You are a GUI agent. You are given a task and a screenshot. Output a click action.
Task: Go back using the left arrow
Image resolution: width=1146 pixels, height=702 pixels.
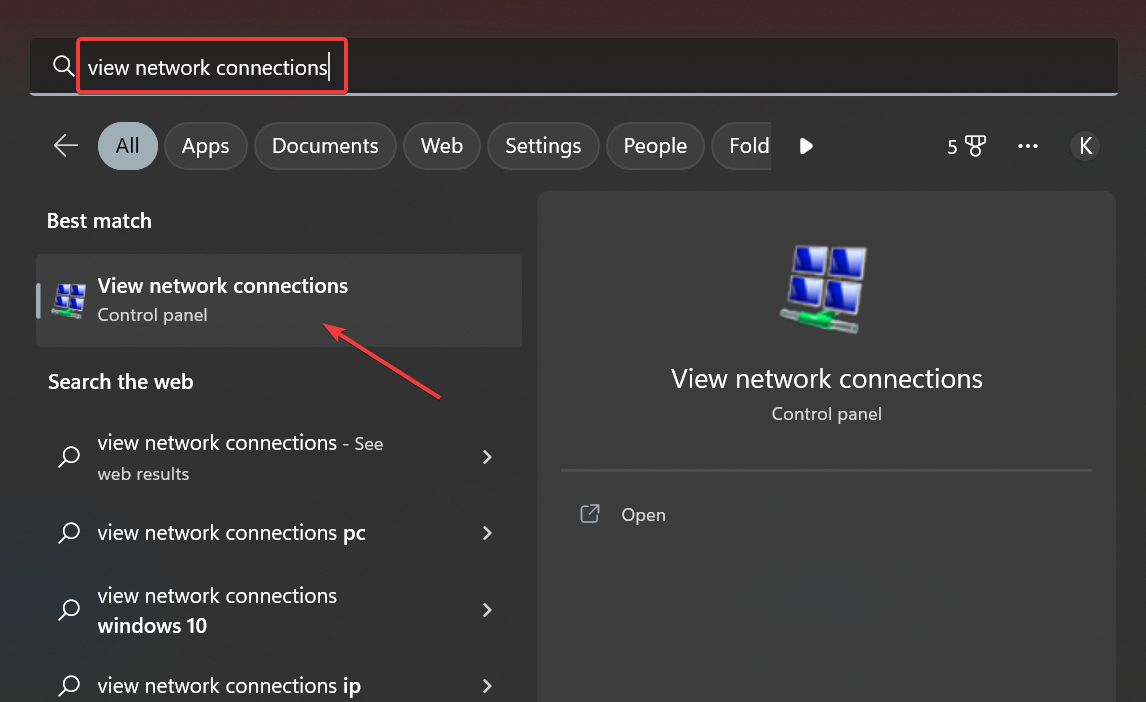tap(66, 145)
